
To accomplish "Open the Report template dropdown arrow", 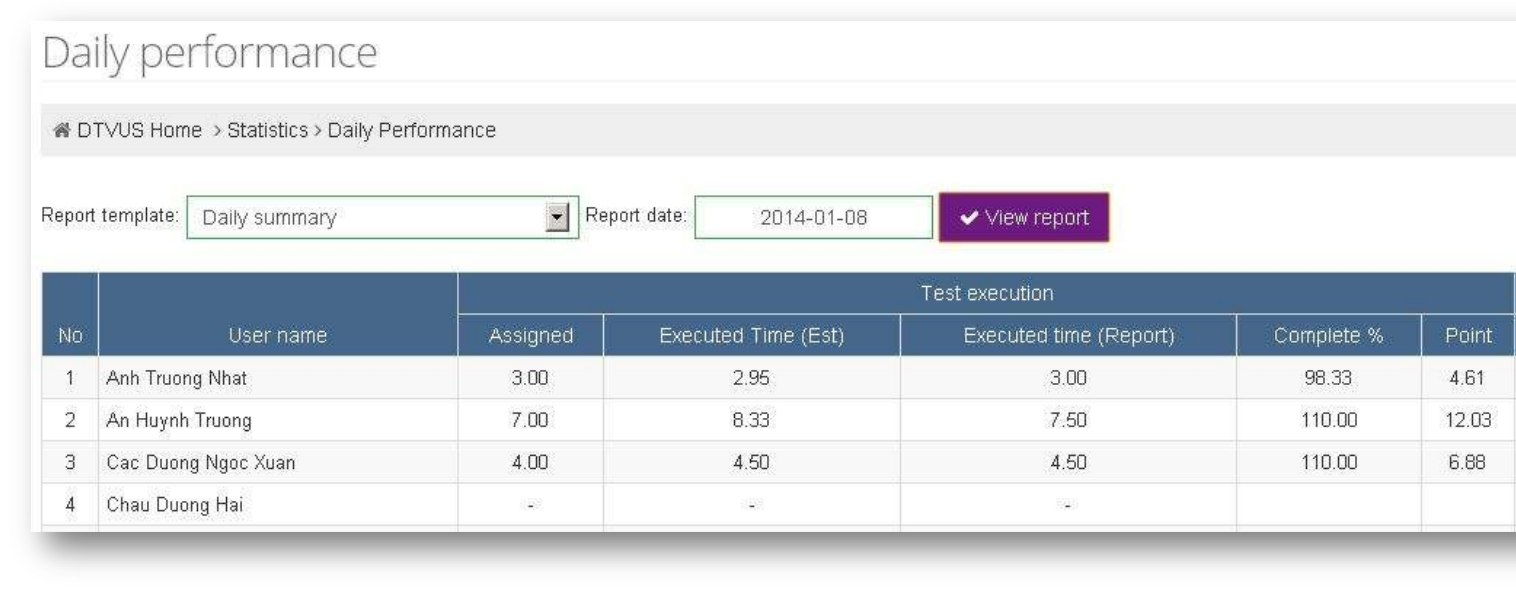I will coord(561,217).
